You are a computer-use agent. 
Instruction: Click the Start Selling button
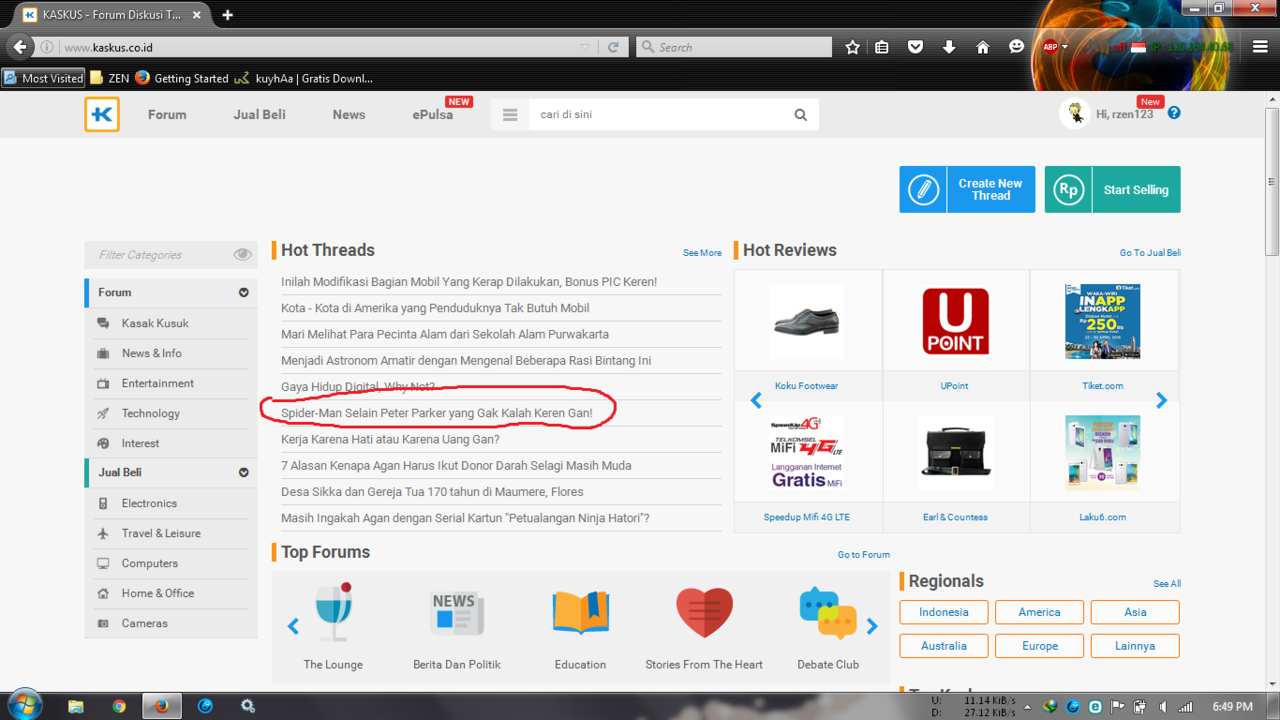point(1112,189)
